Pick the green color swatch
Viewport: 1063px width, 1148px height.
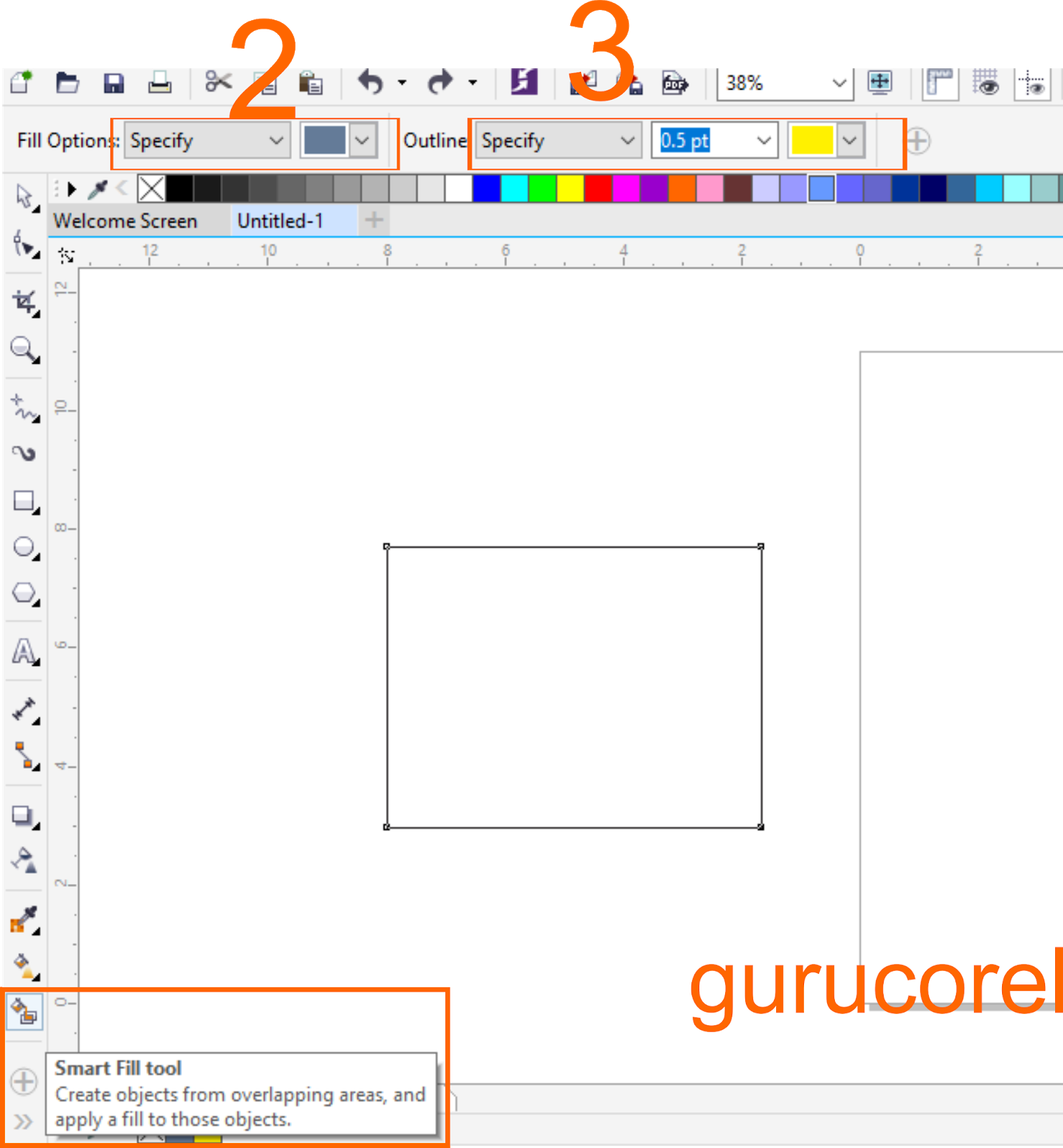coord(542,189)
